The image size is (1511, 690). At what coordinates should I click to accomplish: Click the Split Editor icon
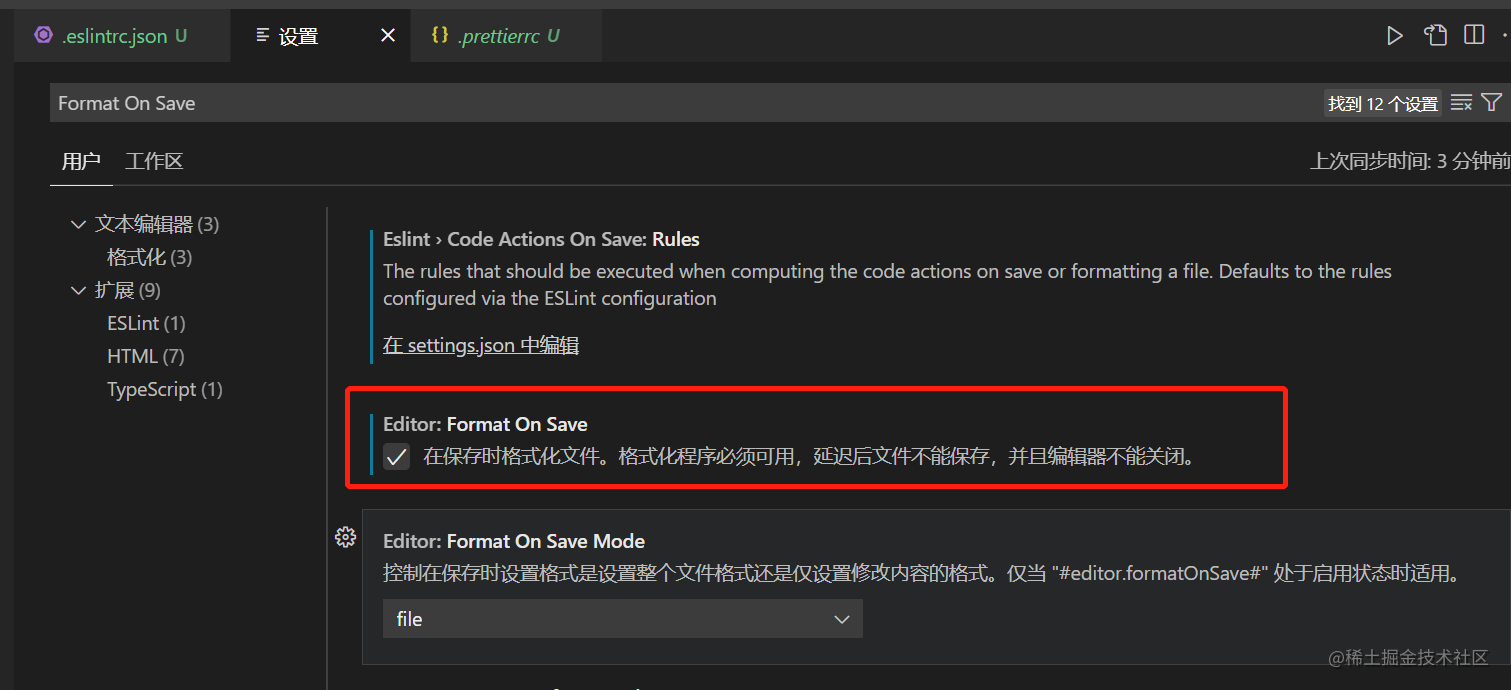click(1474, 36)
